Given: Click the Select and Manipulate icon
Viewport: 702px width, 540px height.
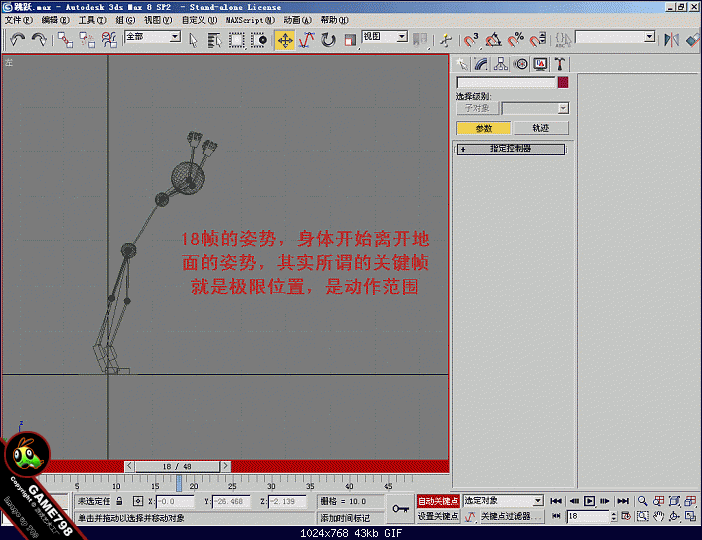Looking at the screenshot, I should click(446, 40).
